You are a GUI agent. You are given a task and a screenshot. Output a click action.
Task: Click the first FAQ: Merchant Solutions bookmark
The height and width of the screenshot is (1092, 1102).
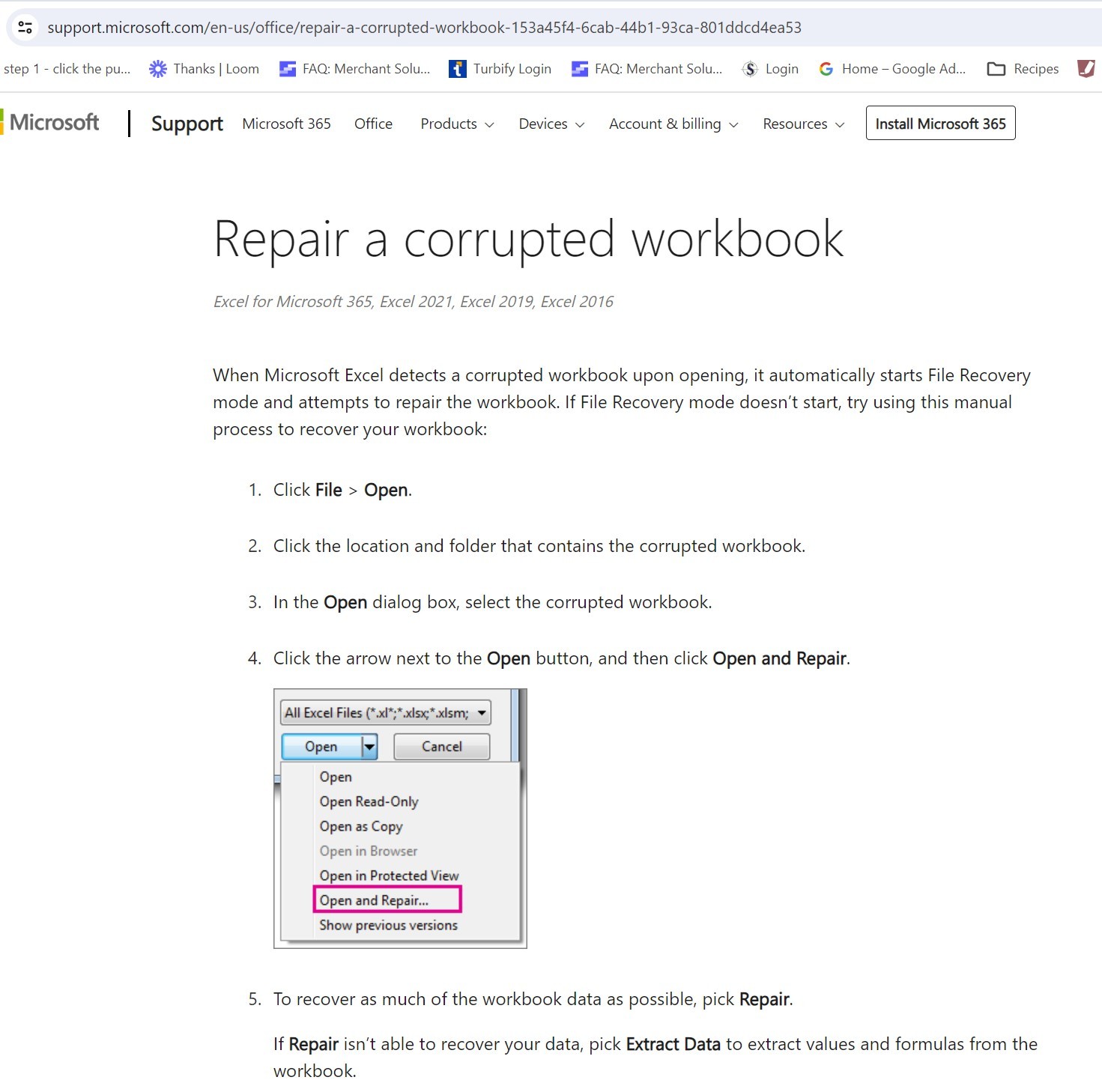(354, 68)
